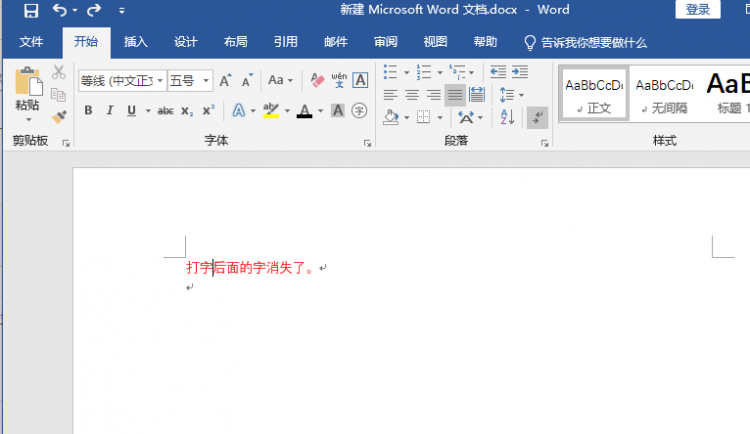Open paragraph shading paint bucket
The image size is (750, 434).
[391, 117]
